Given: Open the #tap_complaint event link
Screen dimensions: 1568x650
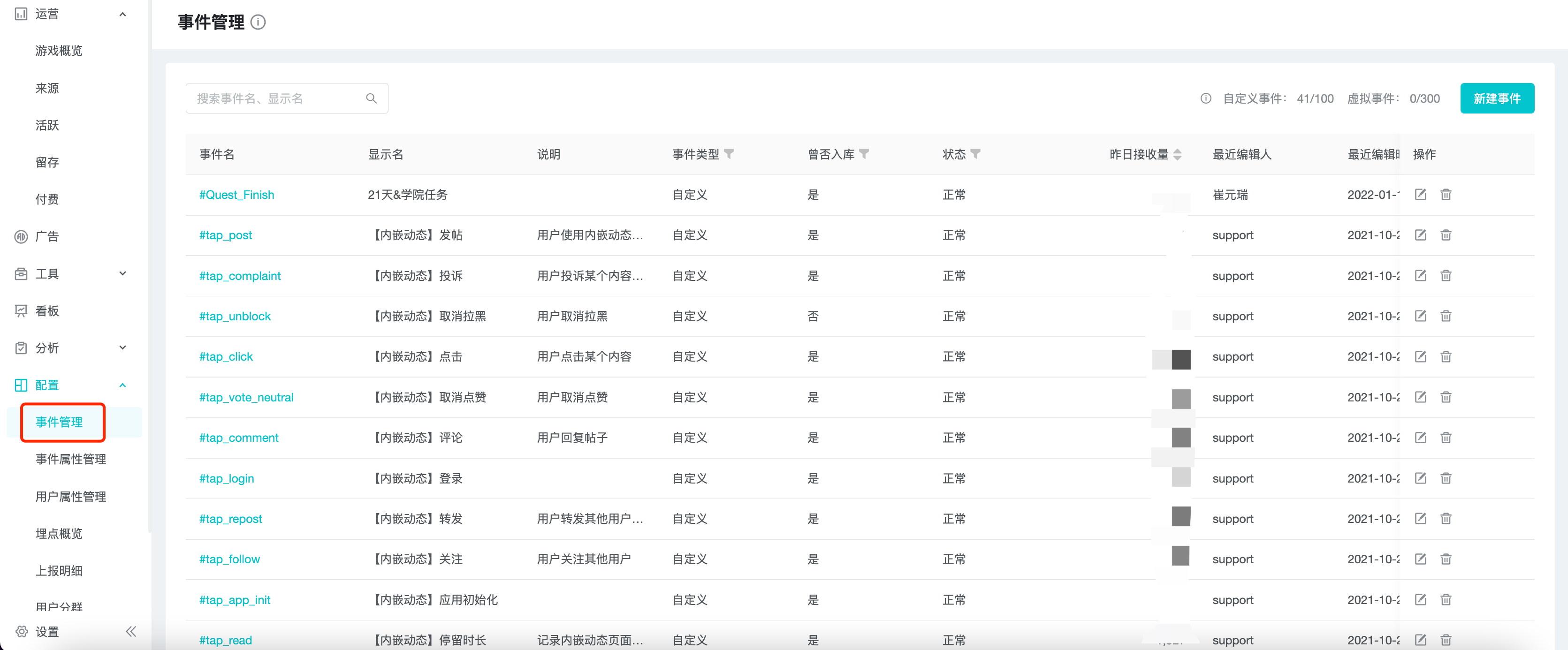Looking at the screenshot, I should [x=240, y=276].
